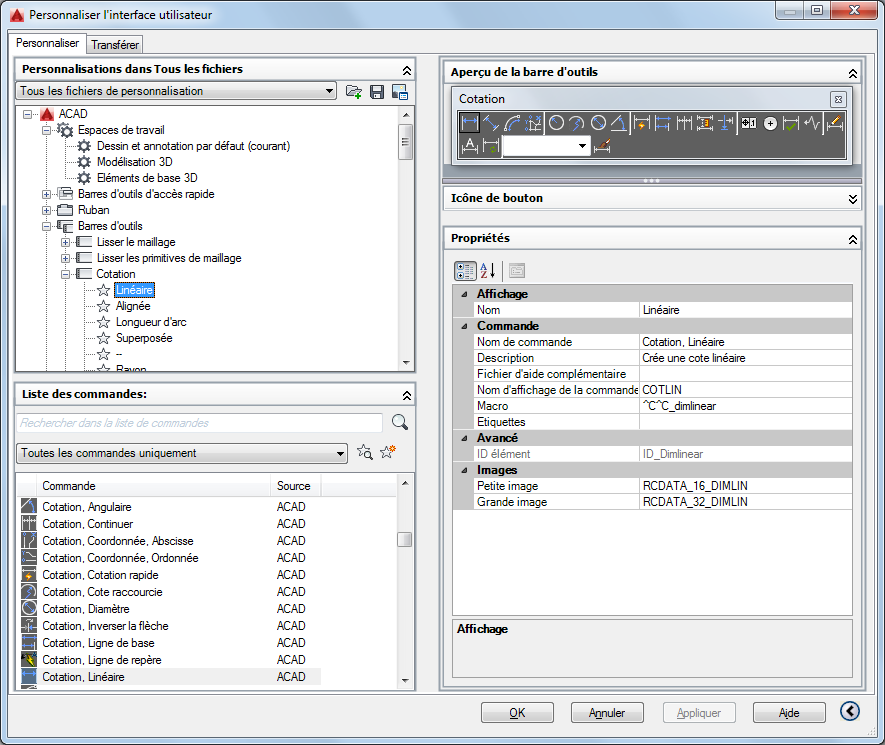
Task: Select the Center Mark icon in preview
Action: (770, 122)
